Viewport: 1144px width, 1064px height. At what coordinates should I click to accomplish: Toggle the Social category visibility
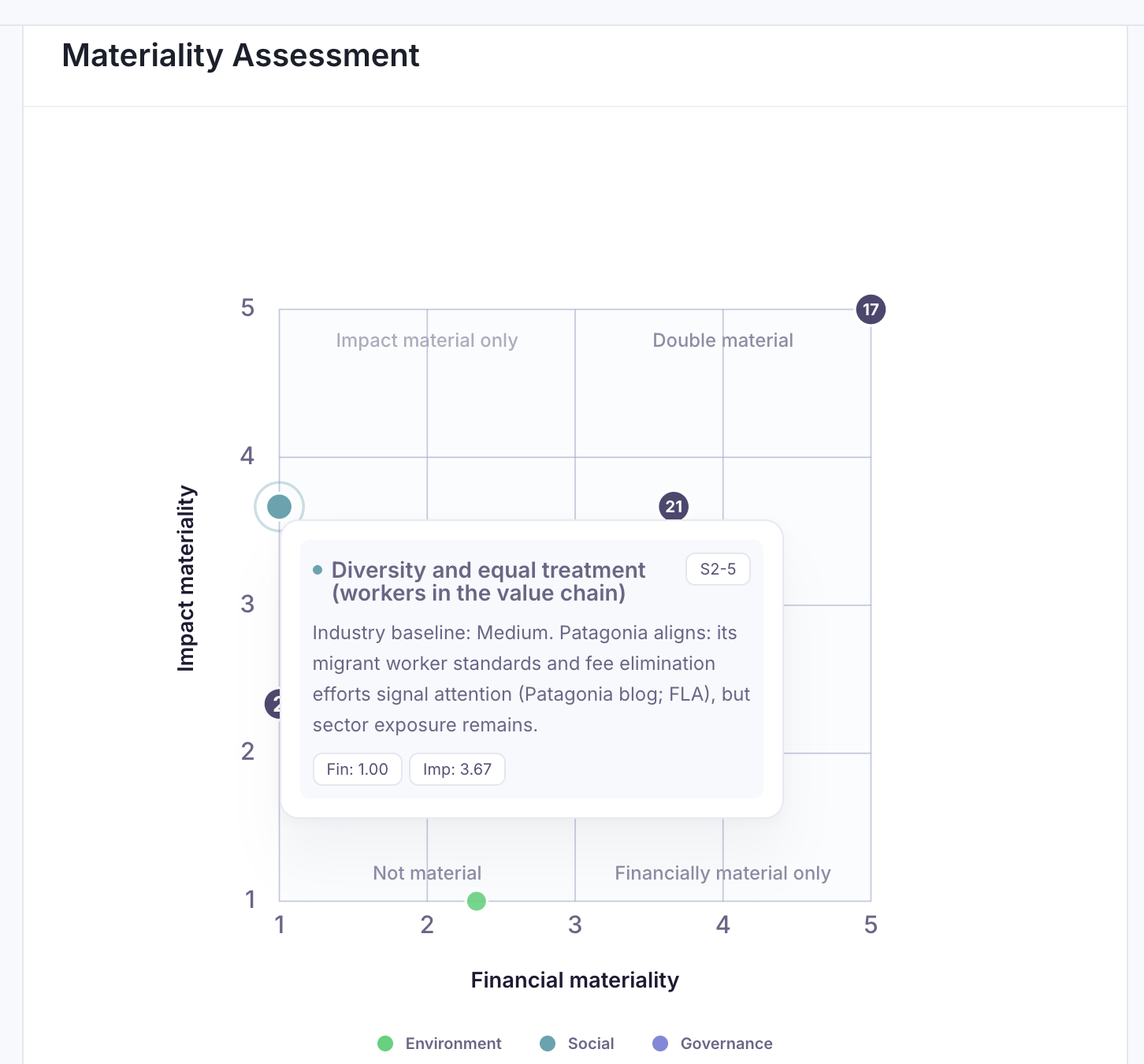(590, 1043)
